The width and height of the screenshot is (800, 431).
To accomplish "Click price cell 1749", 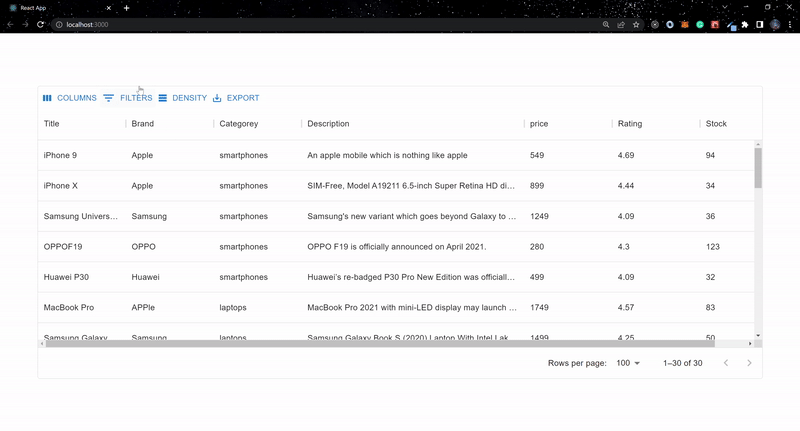I will [539, 308].
